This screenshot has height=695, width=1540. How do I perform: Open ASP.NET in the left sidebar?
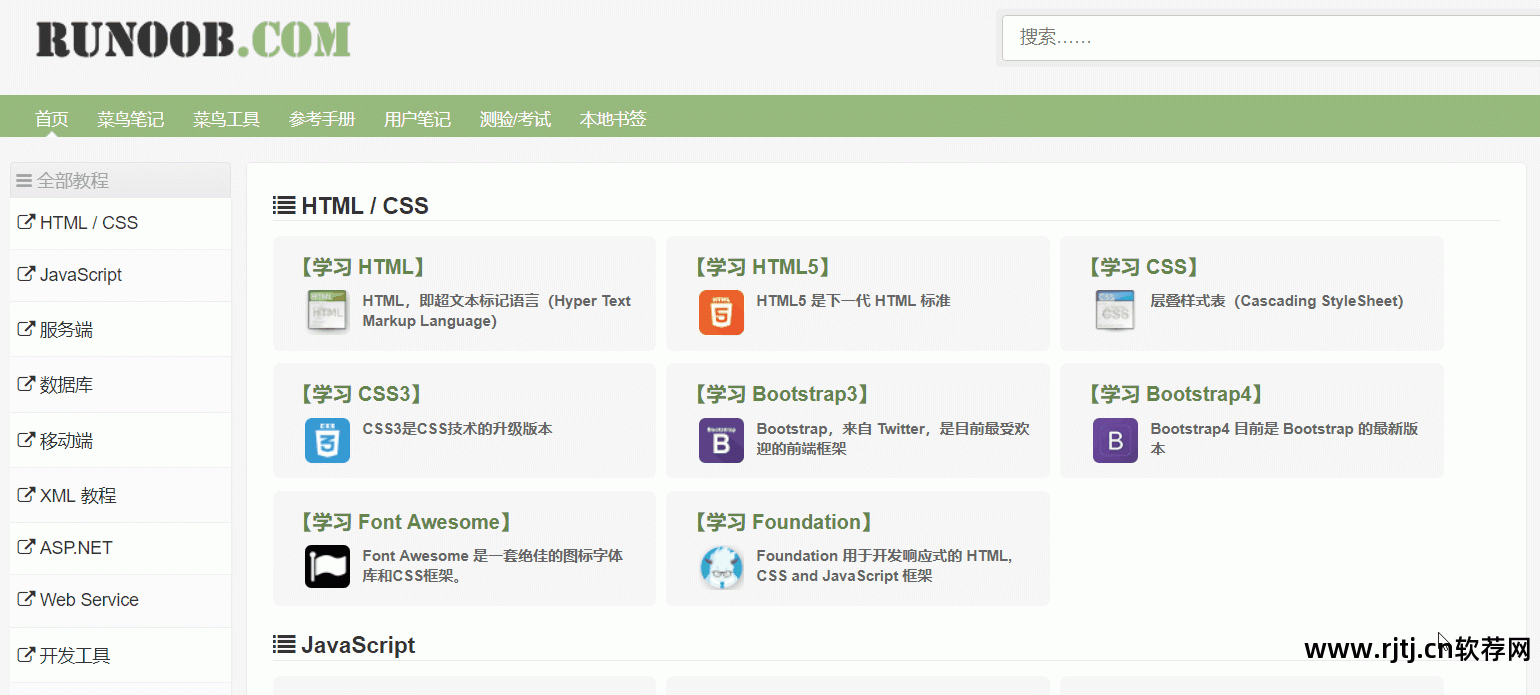tap(75, 548)
